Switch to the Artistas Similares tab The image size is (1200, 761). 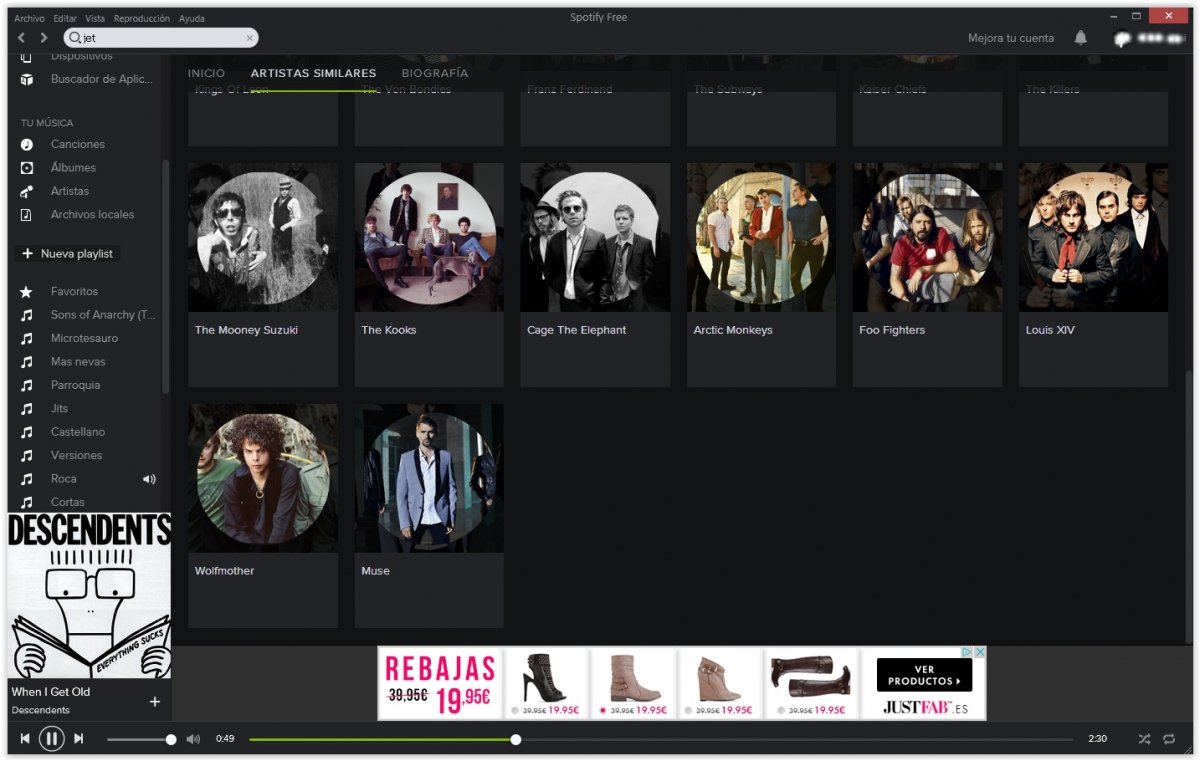pos(313,73)
